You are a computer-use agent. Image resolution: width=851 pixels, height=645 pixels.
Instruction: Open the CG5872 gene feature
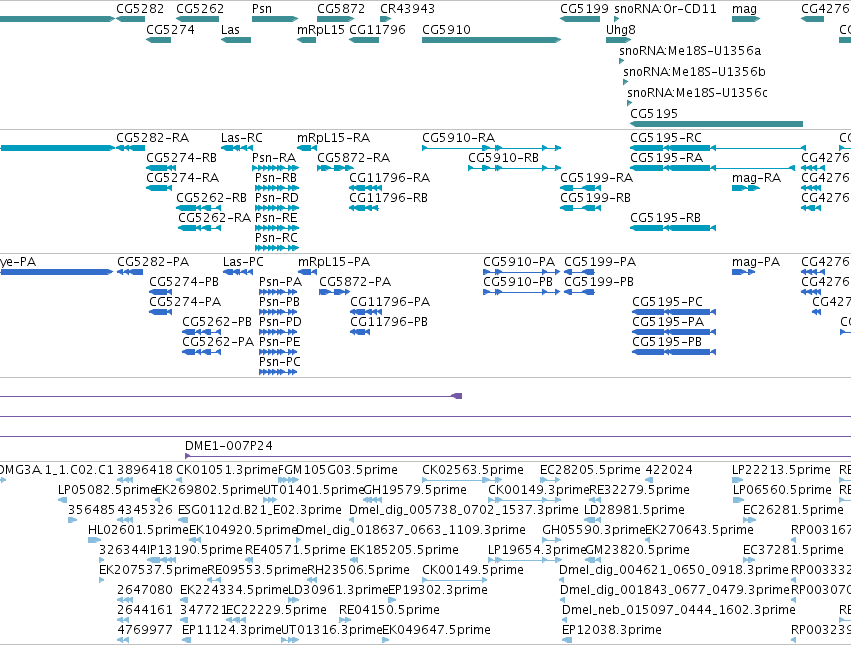coord(335,19)
